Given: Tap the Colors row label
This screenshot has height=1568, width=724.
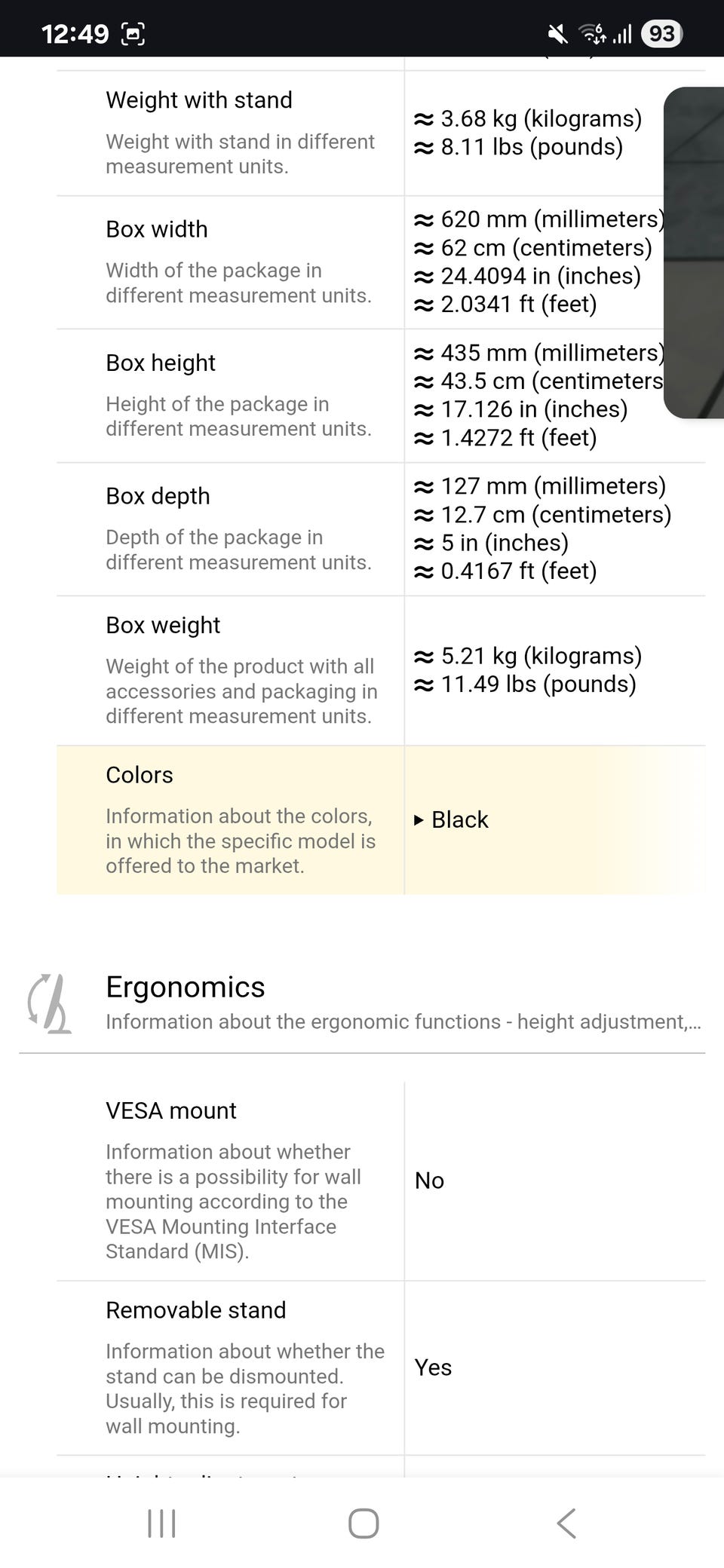Looking at the screenshot, I should [x=140, y=775].
